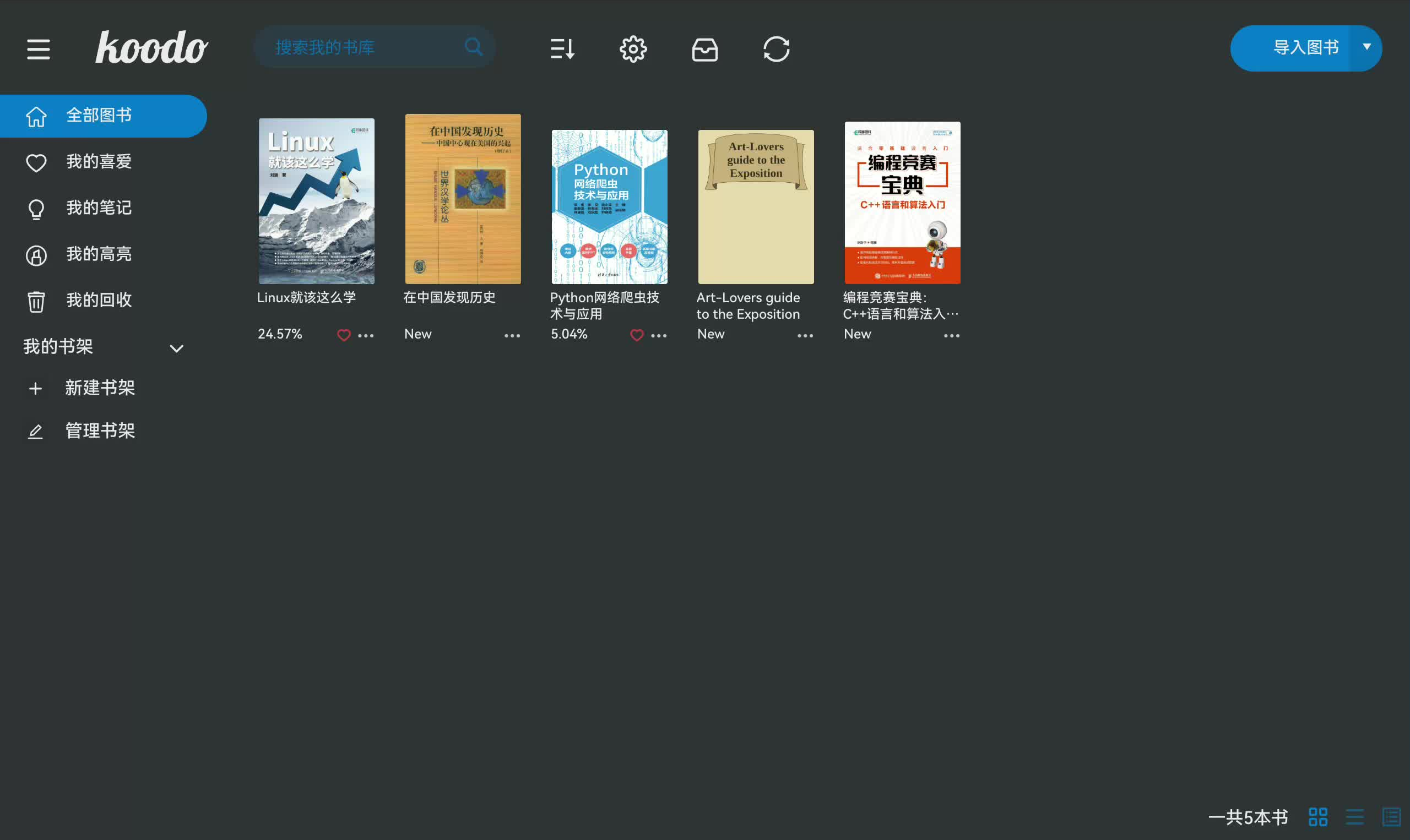Click the 导入图书 import button
Image resolution: width=1410 pixels, height=840 pixels.
tap(1306, 47)
